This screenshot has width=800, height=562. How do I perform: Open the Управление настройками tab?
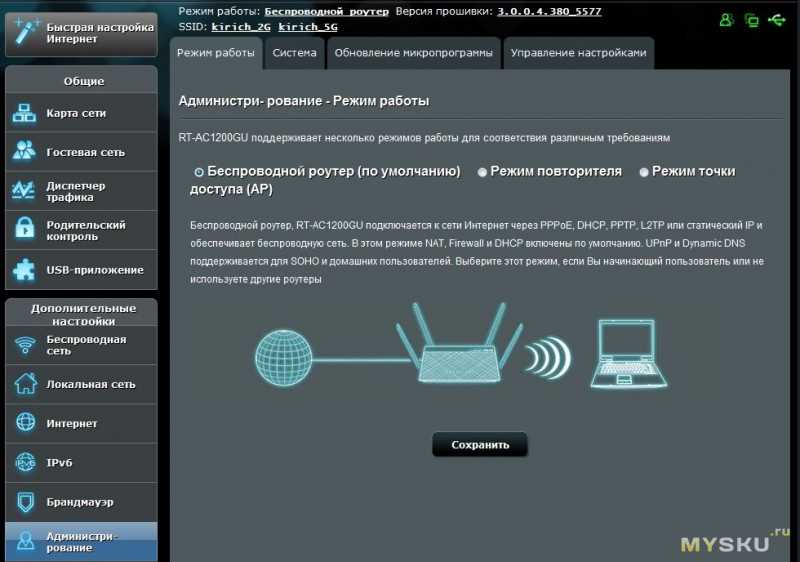click(579, 53)
